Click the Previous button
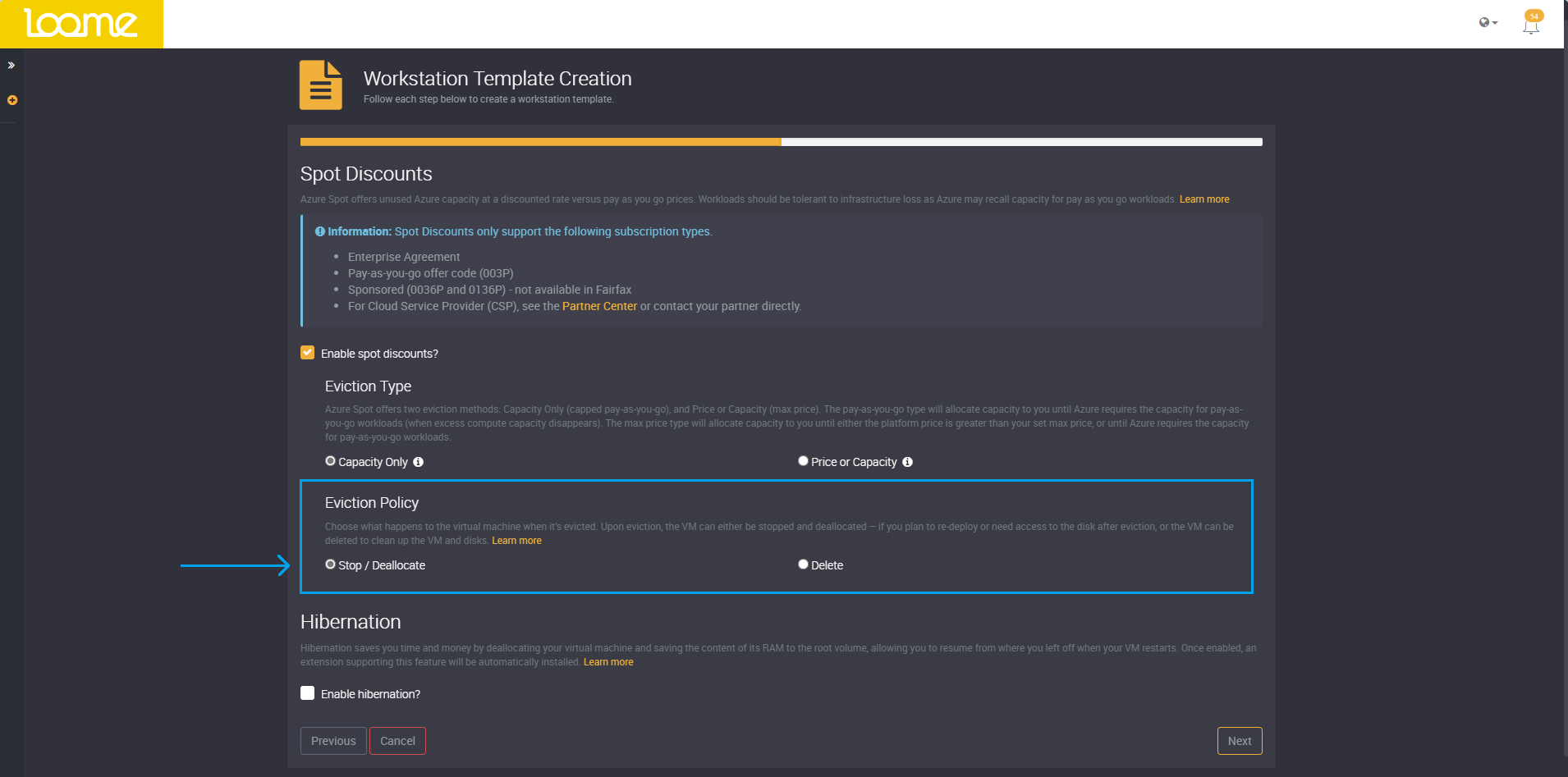This screenshot has height=777, width=1568. 333,741
